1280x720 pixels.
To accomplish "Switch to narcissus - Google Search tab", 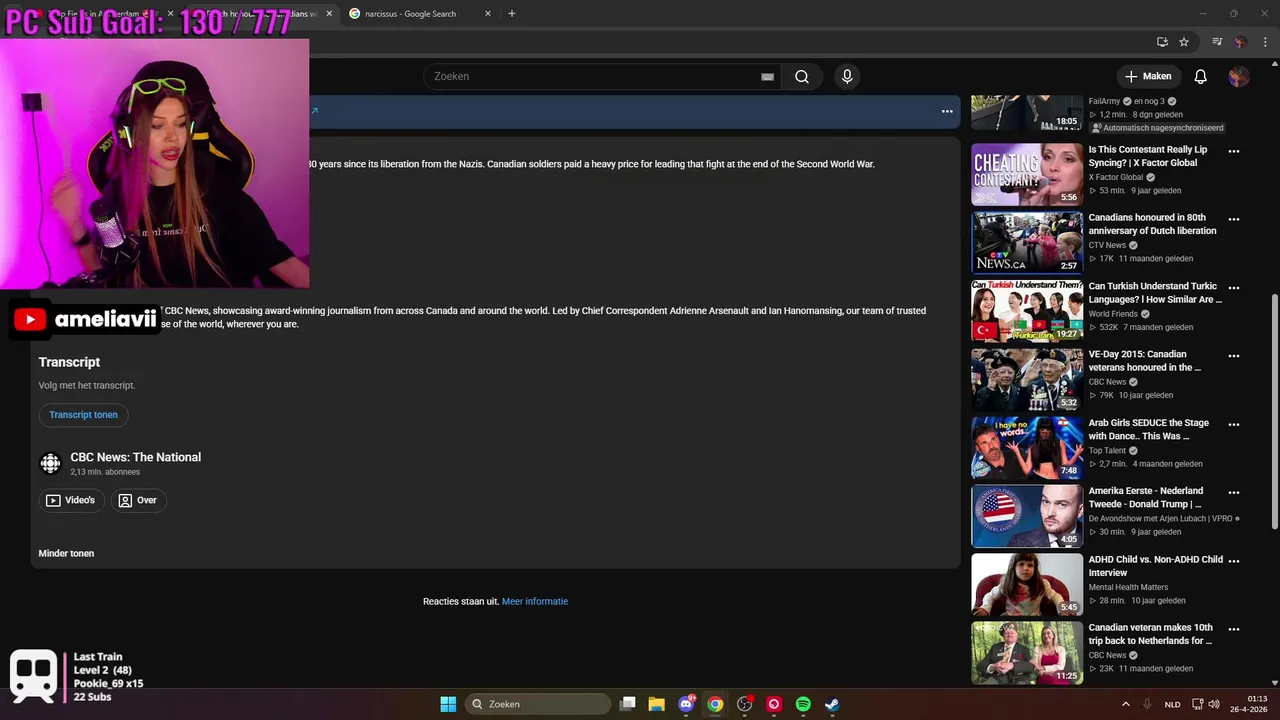I will click(x=410, y=14).
